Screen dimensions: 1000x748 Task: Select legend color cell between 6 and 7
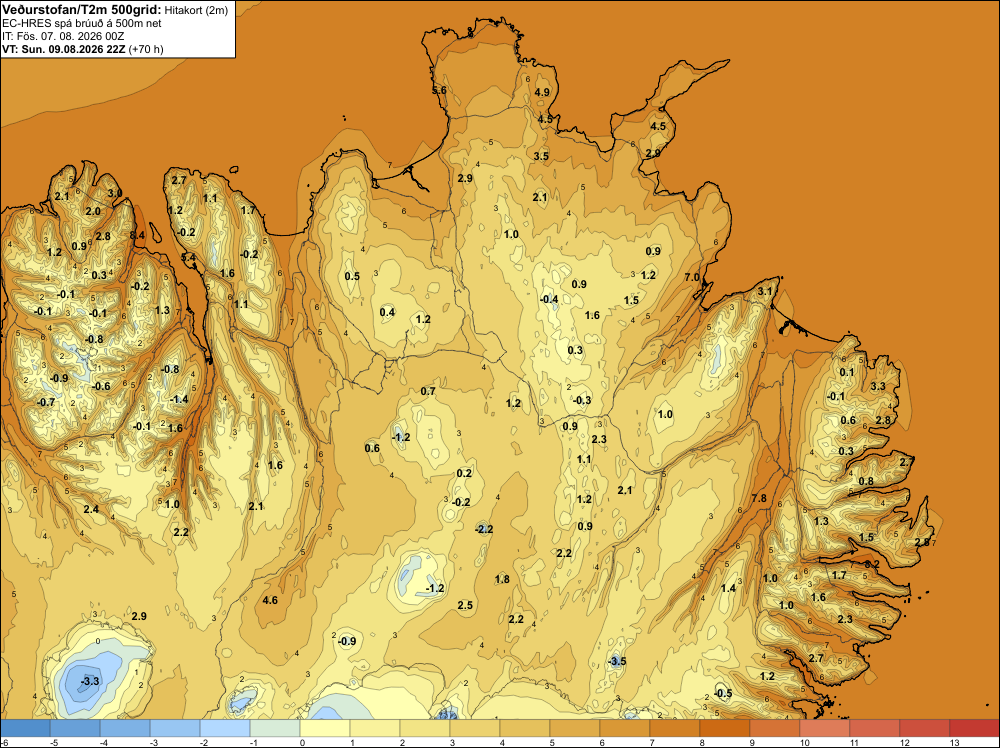[625, 728]
